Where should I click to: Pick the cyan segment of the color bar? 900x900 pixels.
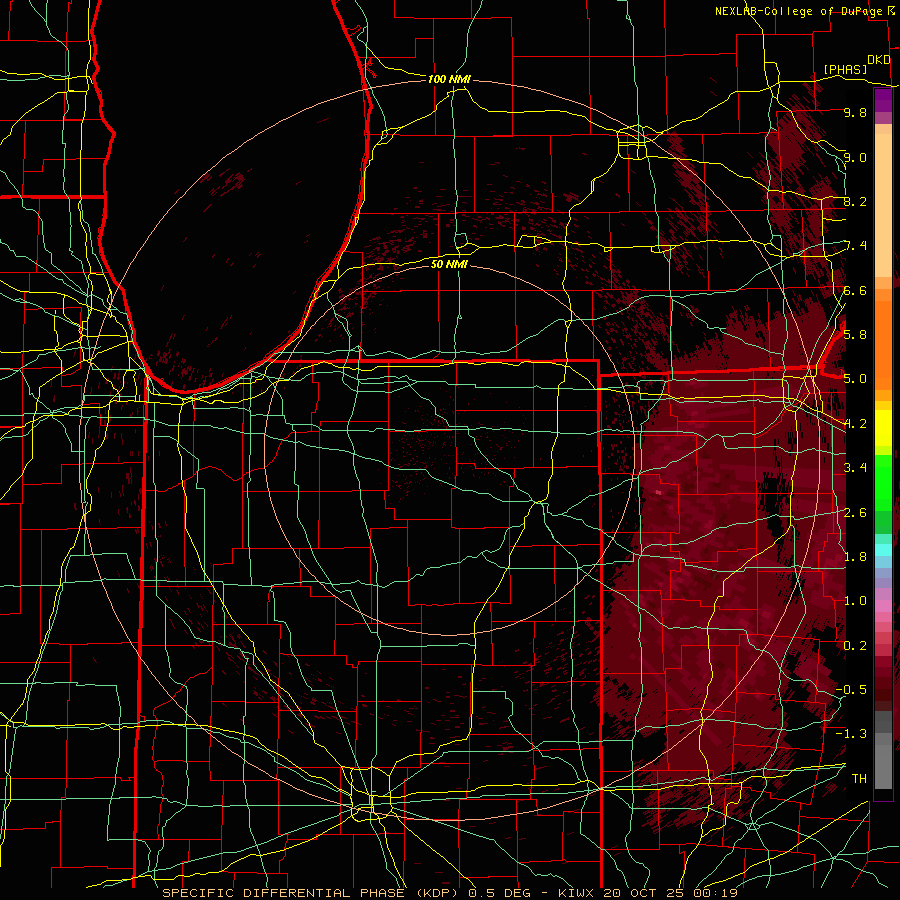coord(883,550)
